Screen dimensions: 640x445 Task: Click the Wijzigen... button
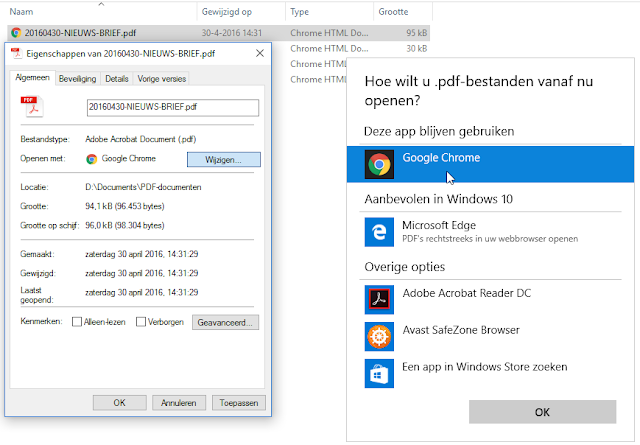(224, 160)
